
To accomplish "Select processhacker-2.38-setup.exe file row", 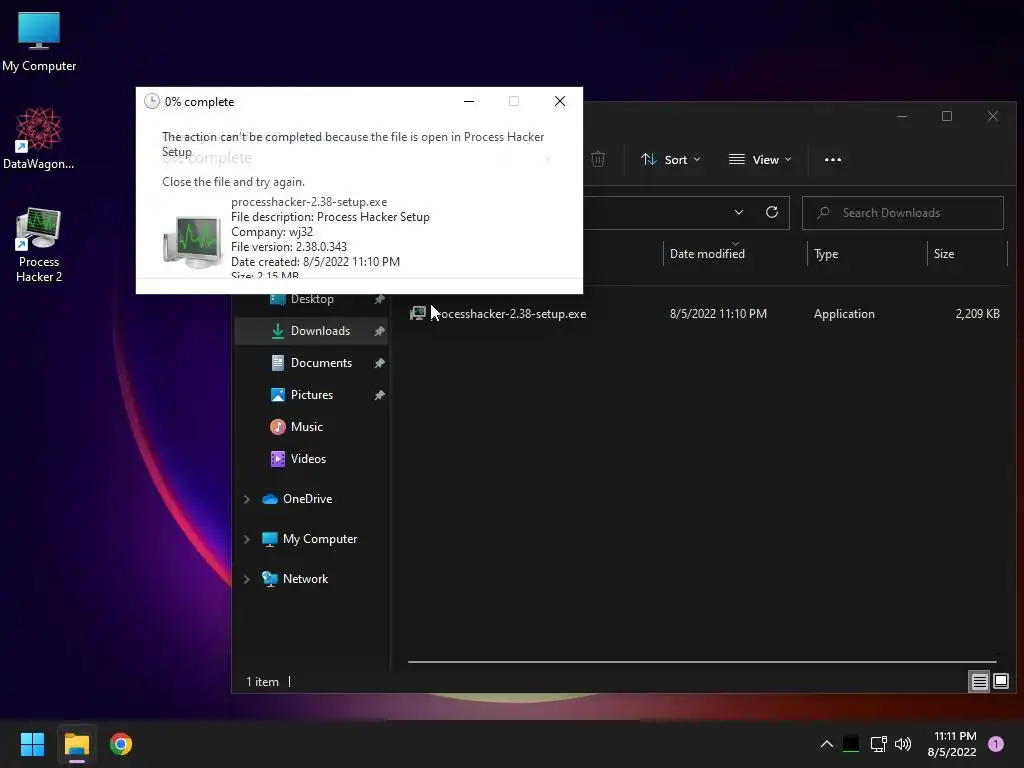I will [704, 313].
